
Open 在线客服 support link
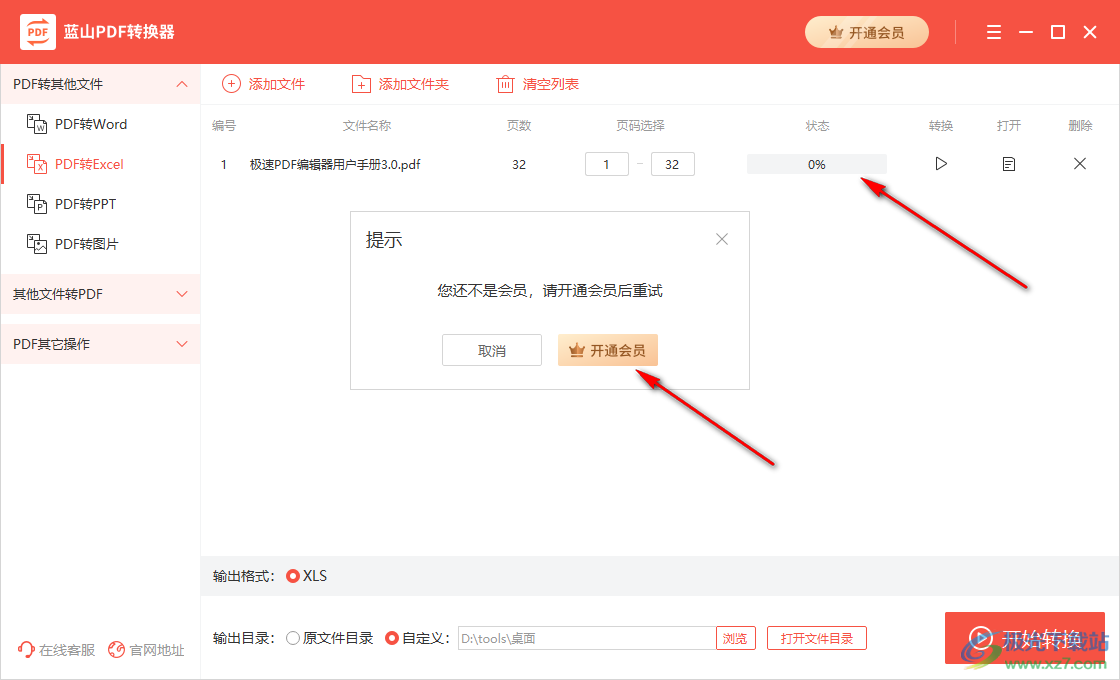point(56,650)
